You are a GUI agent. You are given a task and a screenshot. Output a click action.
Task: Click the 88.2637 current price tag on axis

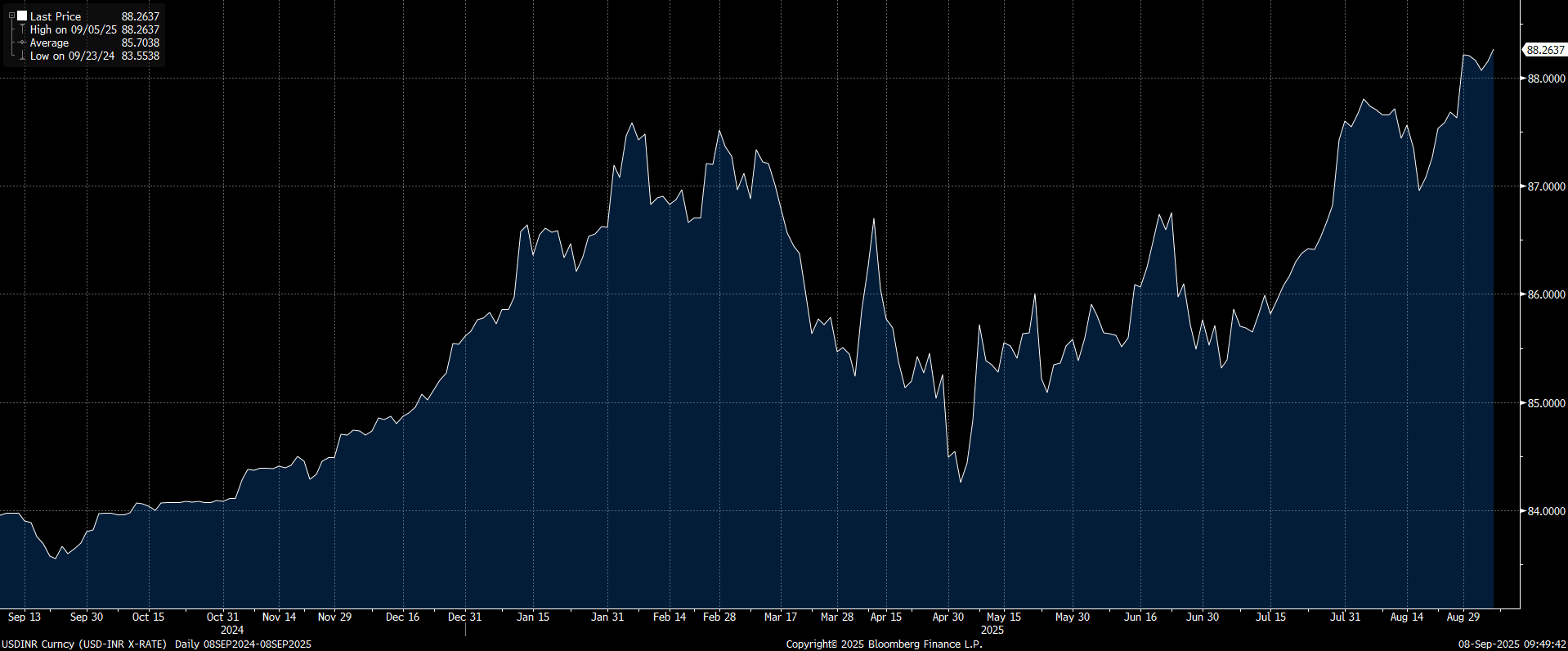pyautogui.click(x=1545, y=50)
